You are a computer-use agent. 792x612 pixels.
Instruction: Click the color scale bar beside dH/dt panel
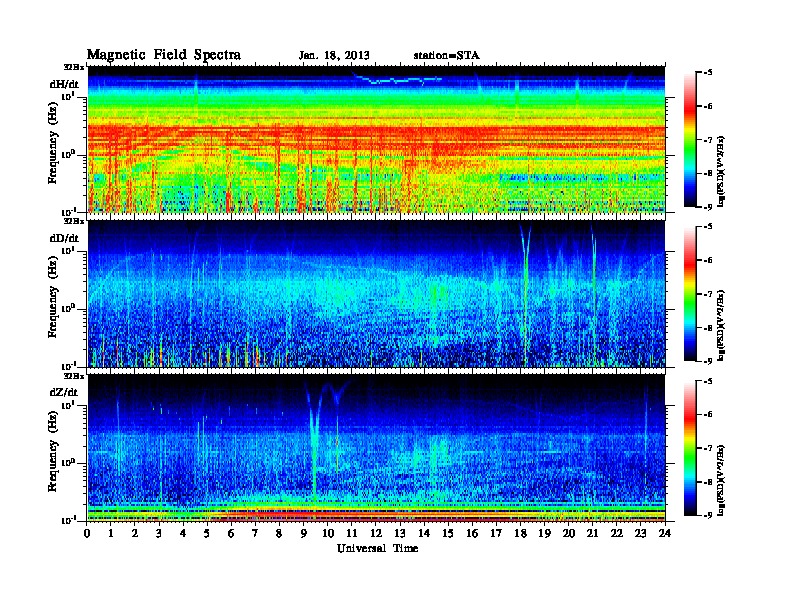click(x=690, y=140)
